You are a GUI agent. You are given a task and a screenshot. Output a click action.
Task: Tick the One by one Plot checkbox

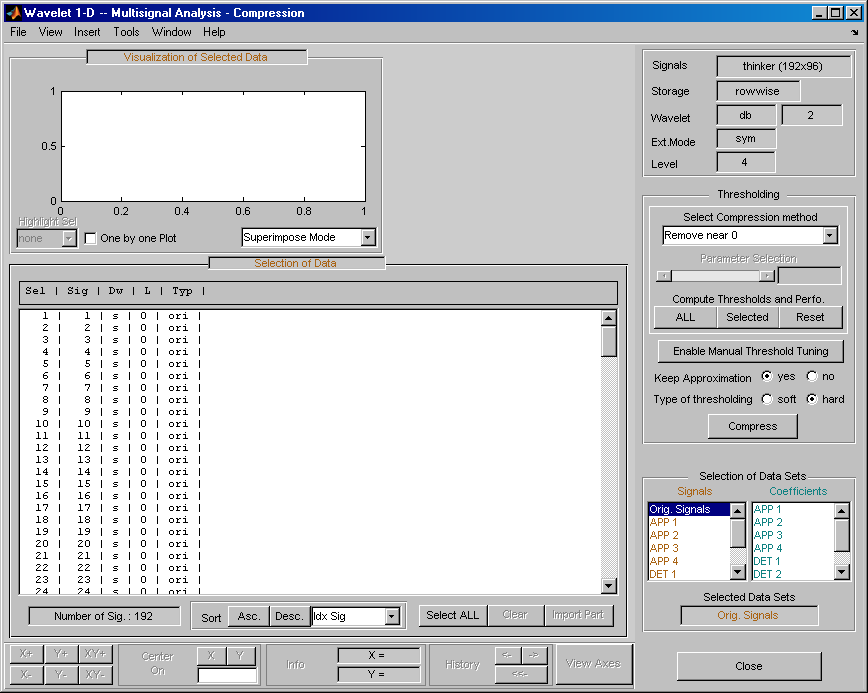(x=90, y=239)
